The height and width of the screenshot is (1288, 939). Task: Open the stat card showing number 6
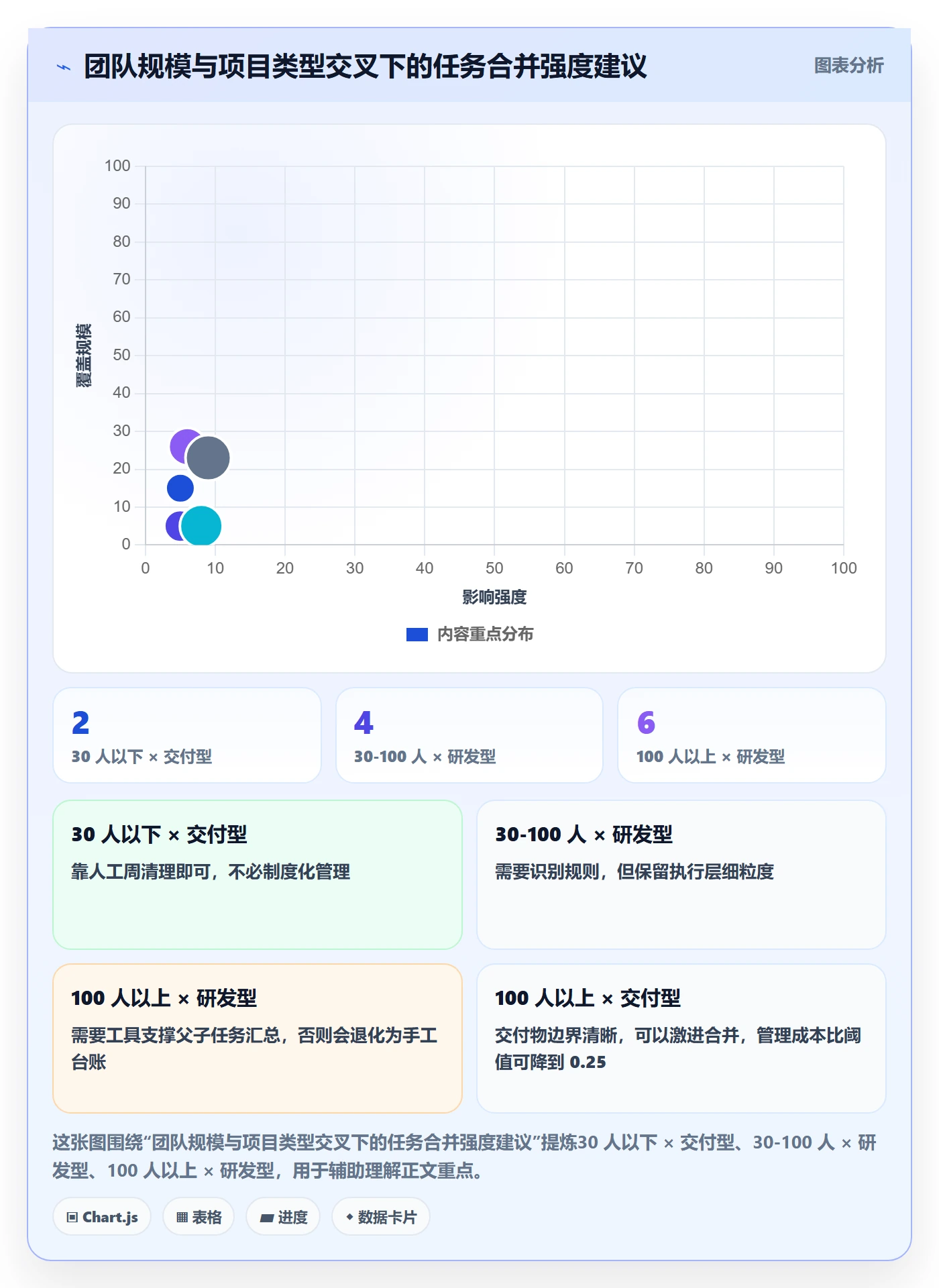pyautogui.click(x=752, y=735)
